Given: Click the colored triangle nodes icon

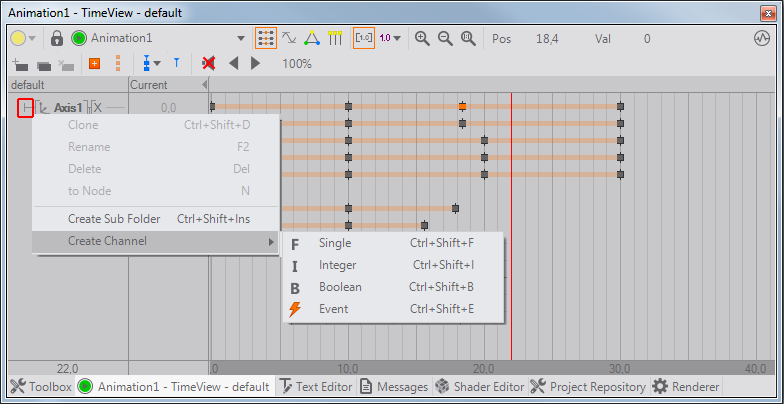Looking at the screenshot, I should (x=311, y=38).
